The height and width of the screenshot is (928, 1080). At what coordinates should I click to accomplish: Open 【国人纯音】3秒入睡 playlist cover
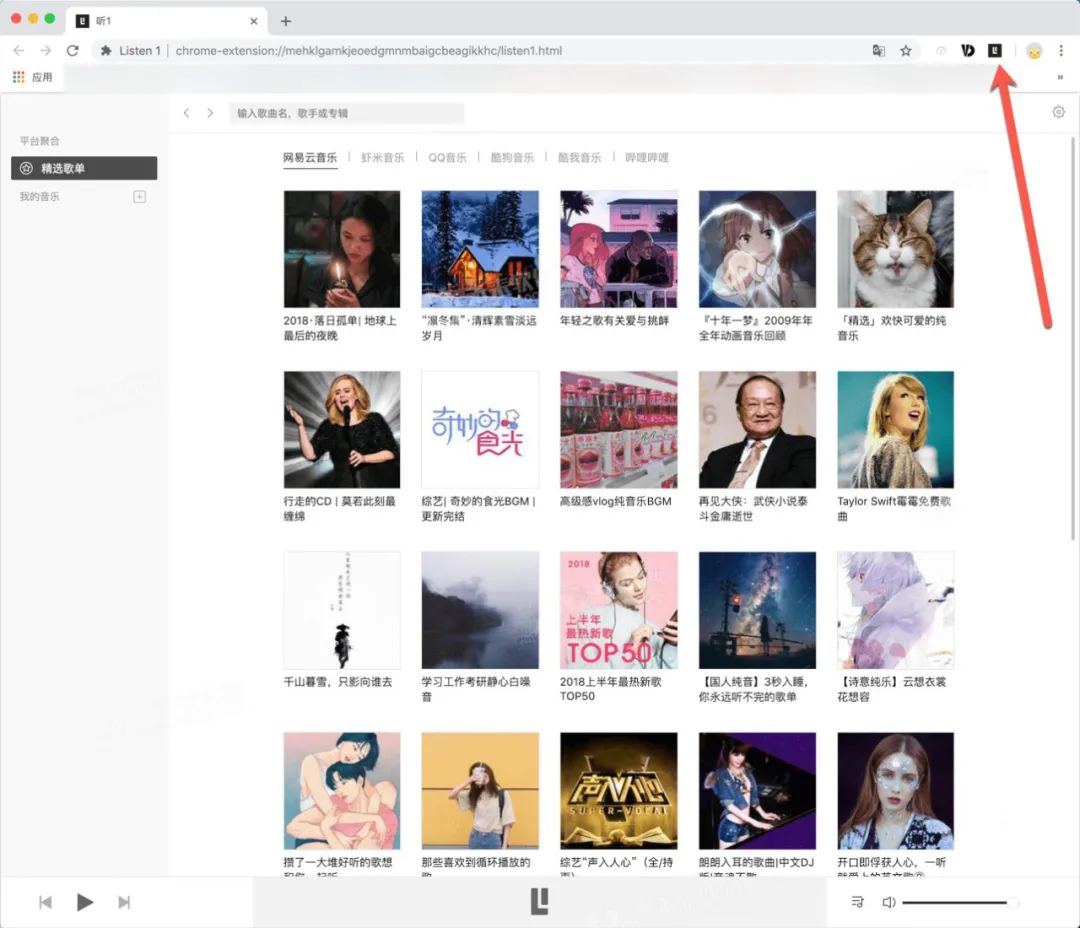pos(757,610)
